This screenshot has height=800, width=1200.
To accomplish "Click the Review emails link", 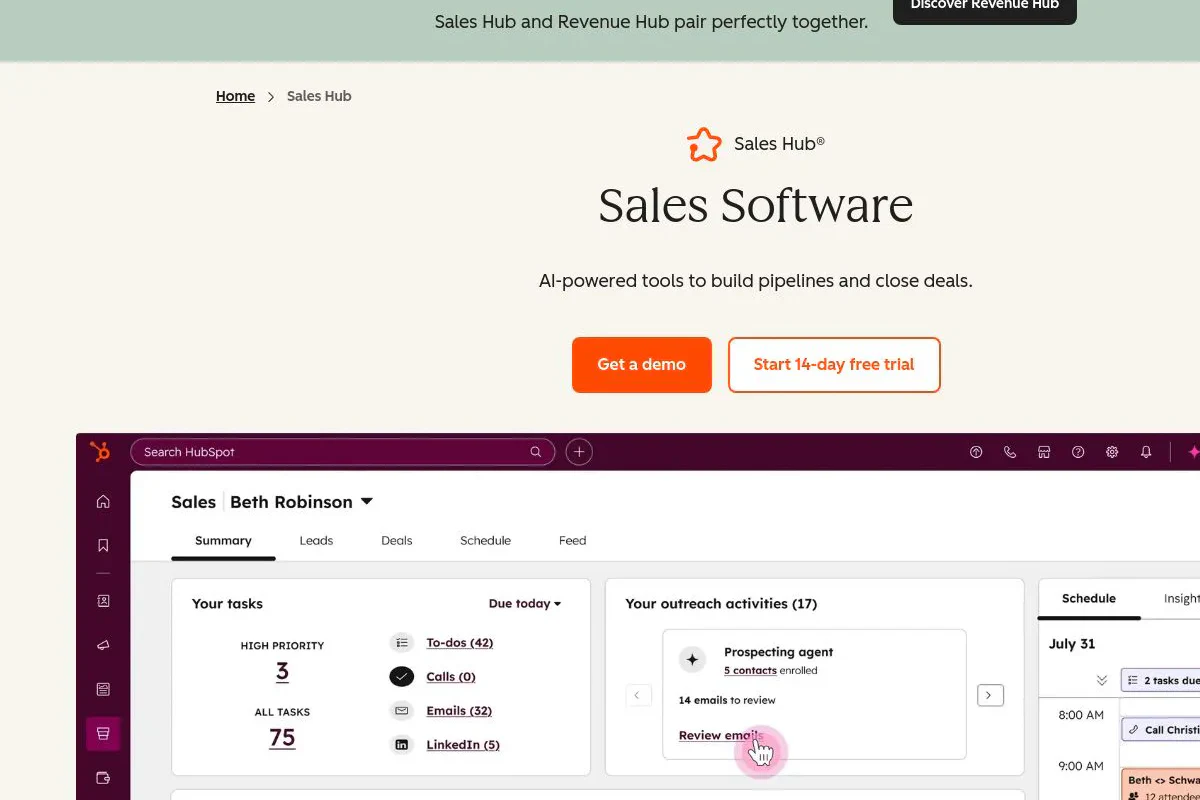I will tap(721, 736).
